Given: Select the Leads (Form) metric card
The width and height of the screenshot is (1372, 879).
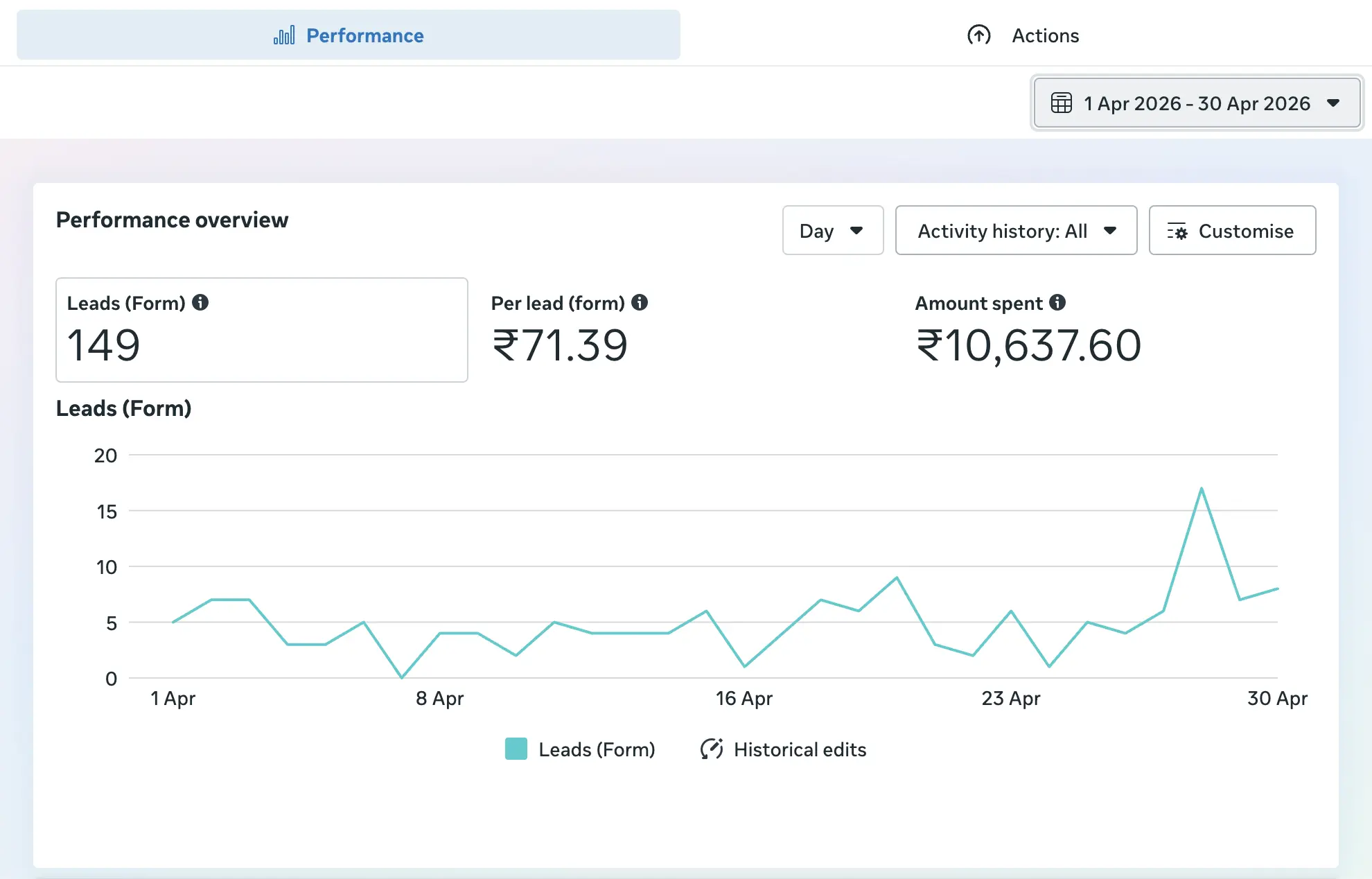Looking at the screenshot, I should coord(262,330).
